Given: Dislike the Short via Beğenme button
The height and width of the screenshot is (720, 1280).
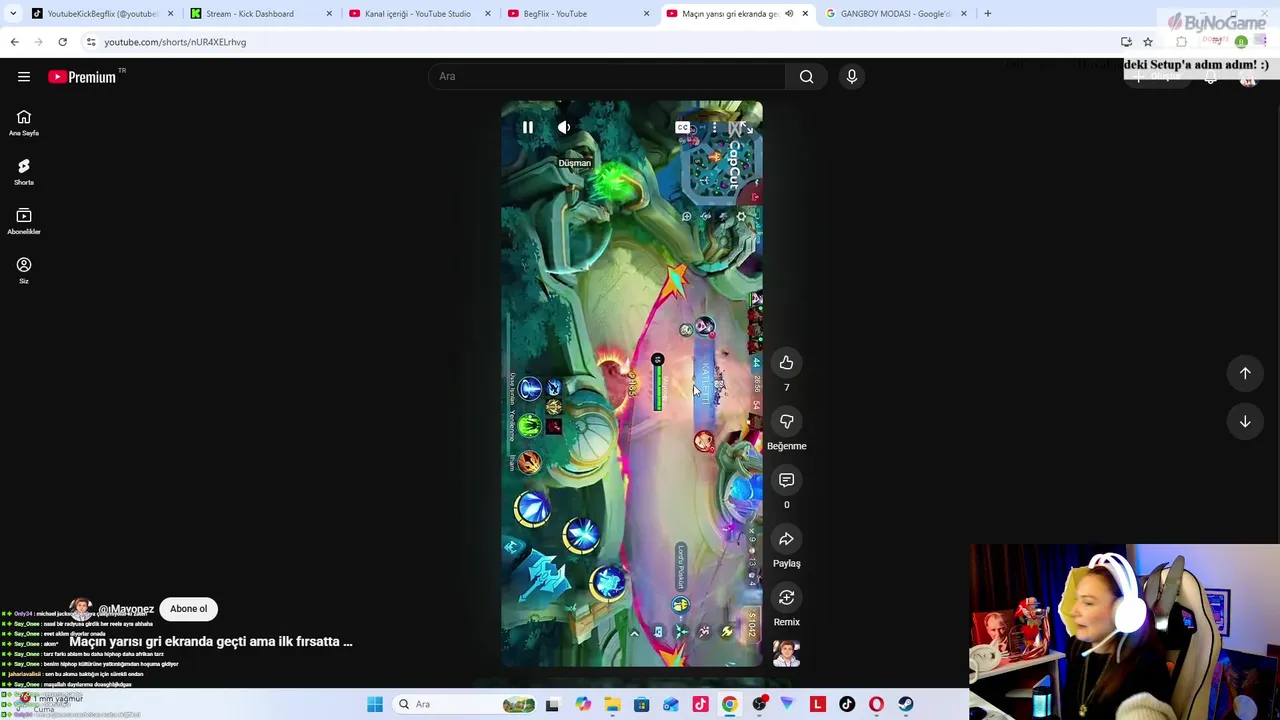Looking at the screenshot, I should click(787, 422).
